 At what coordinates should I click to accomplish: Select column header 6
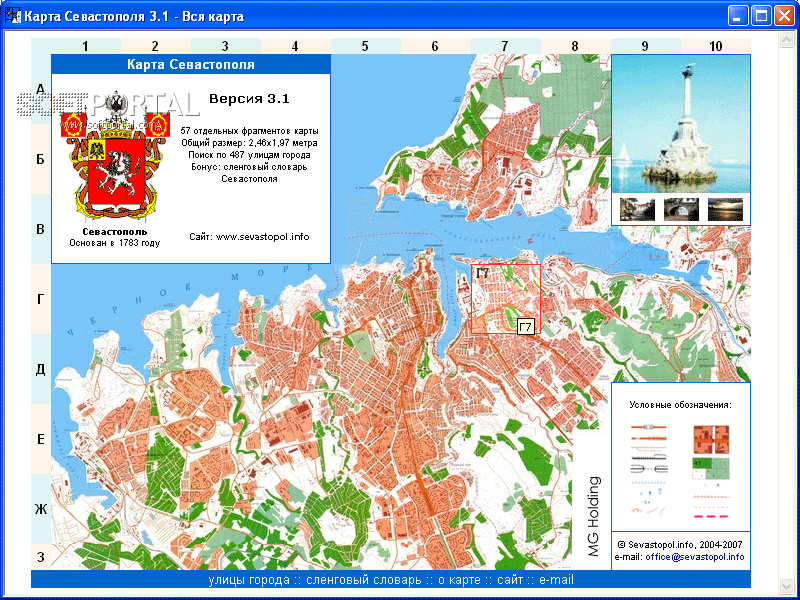point(435,46)
